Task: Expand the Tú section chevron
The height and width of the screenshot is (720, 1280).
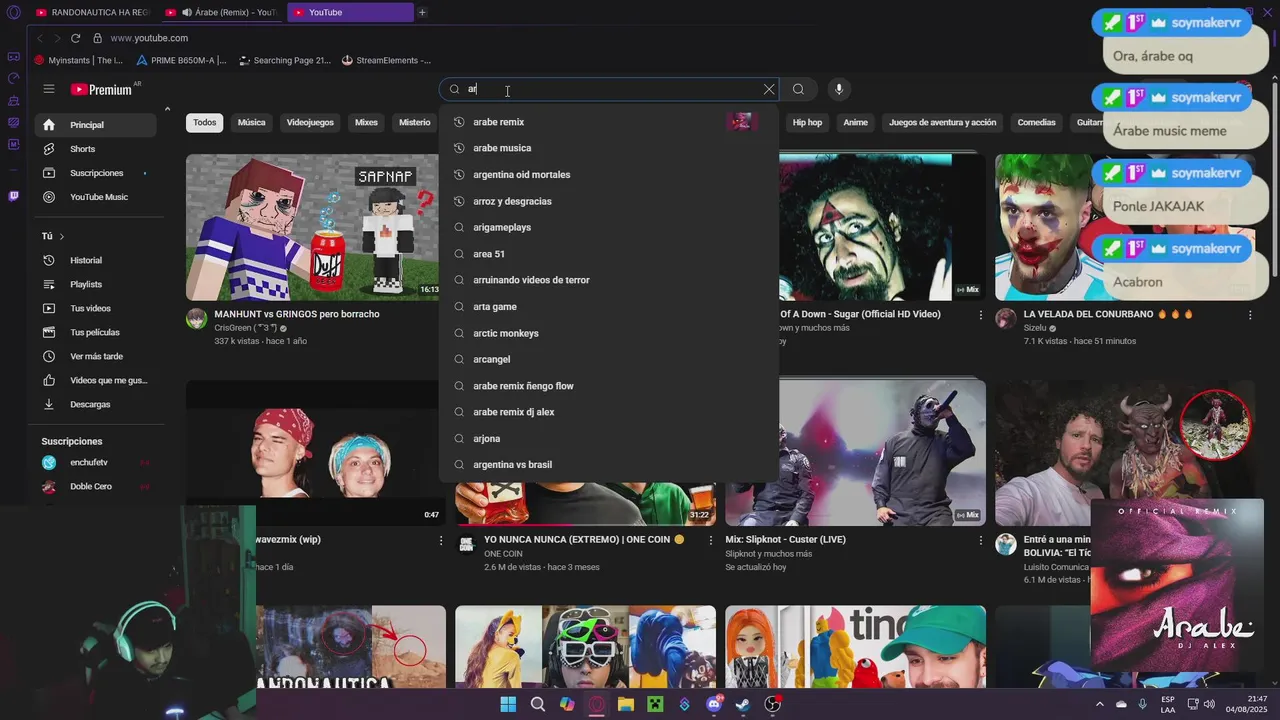Action: [62, 237]
